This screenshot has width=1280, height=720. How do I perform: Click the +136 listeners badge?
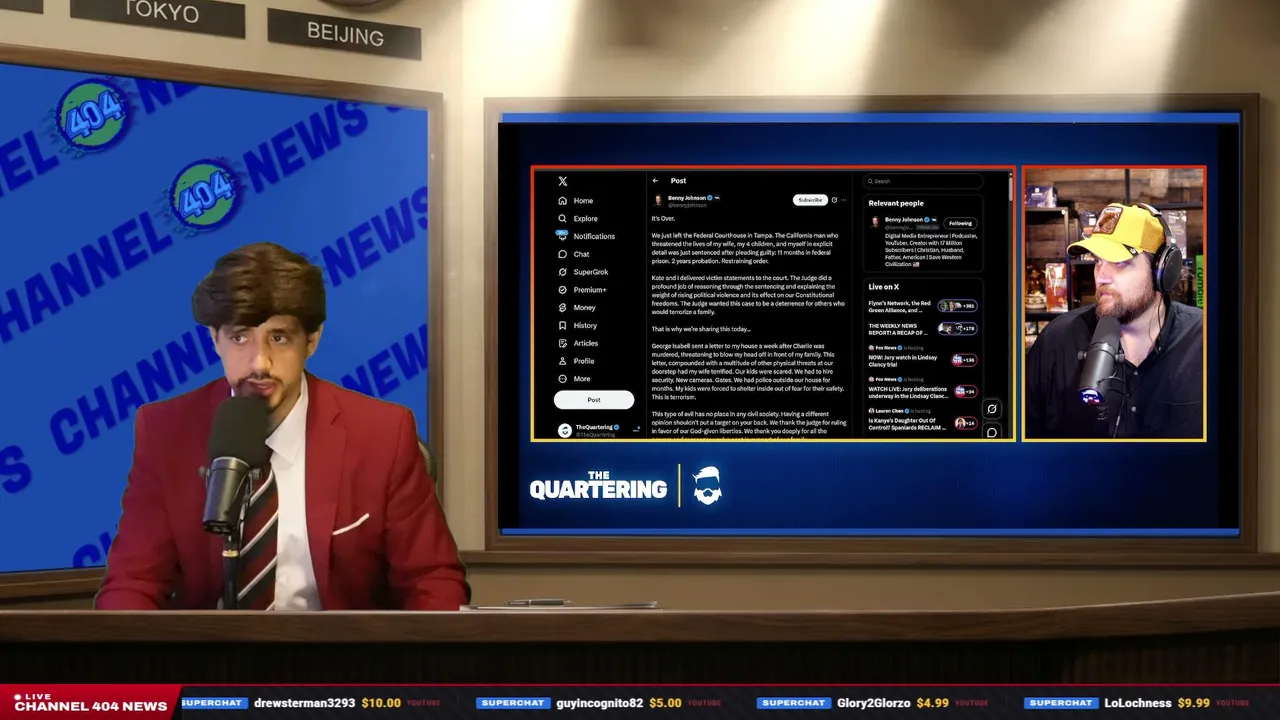[x=964, y=360]
